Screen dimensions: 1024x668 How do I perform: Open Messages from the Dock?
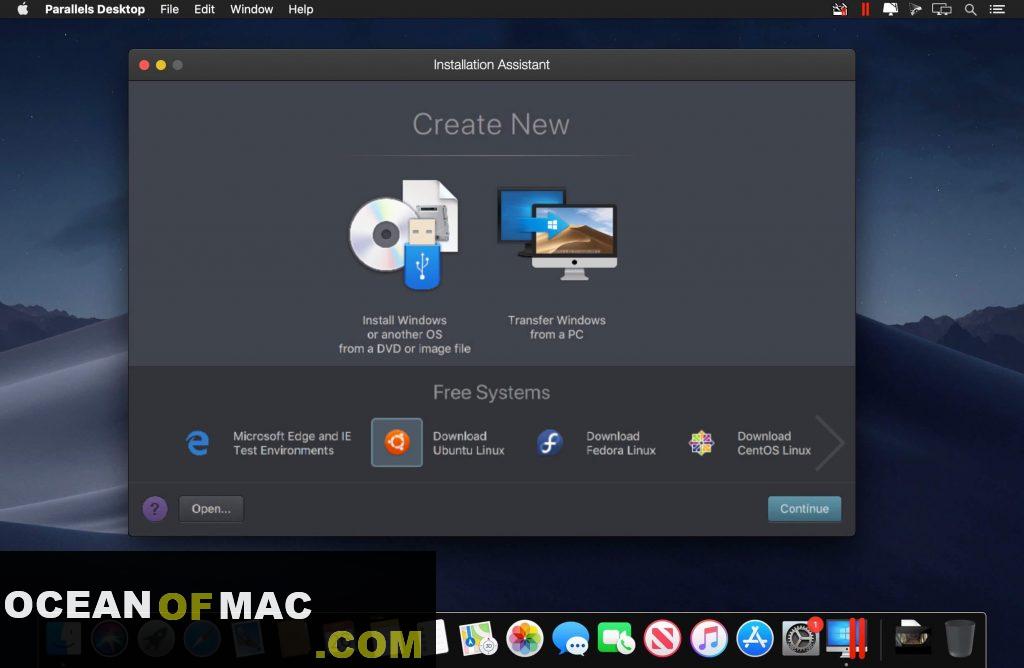pyautogui.click(x=570, y=638)
